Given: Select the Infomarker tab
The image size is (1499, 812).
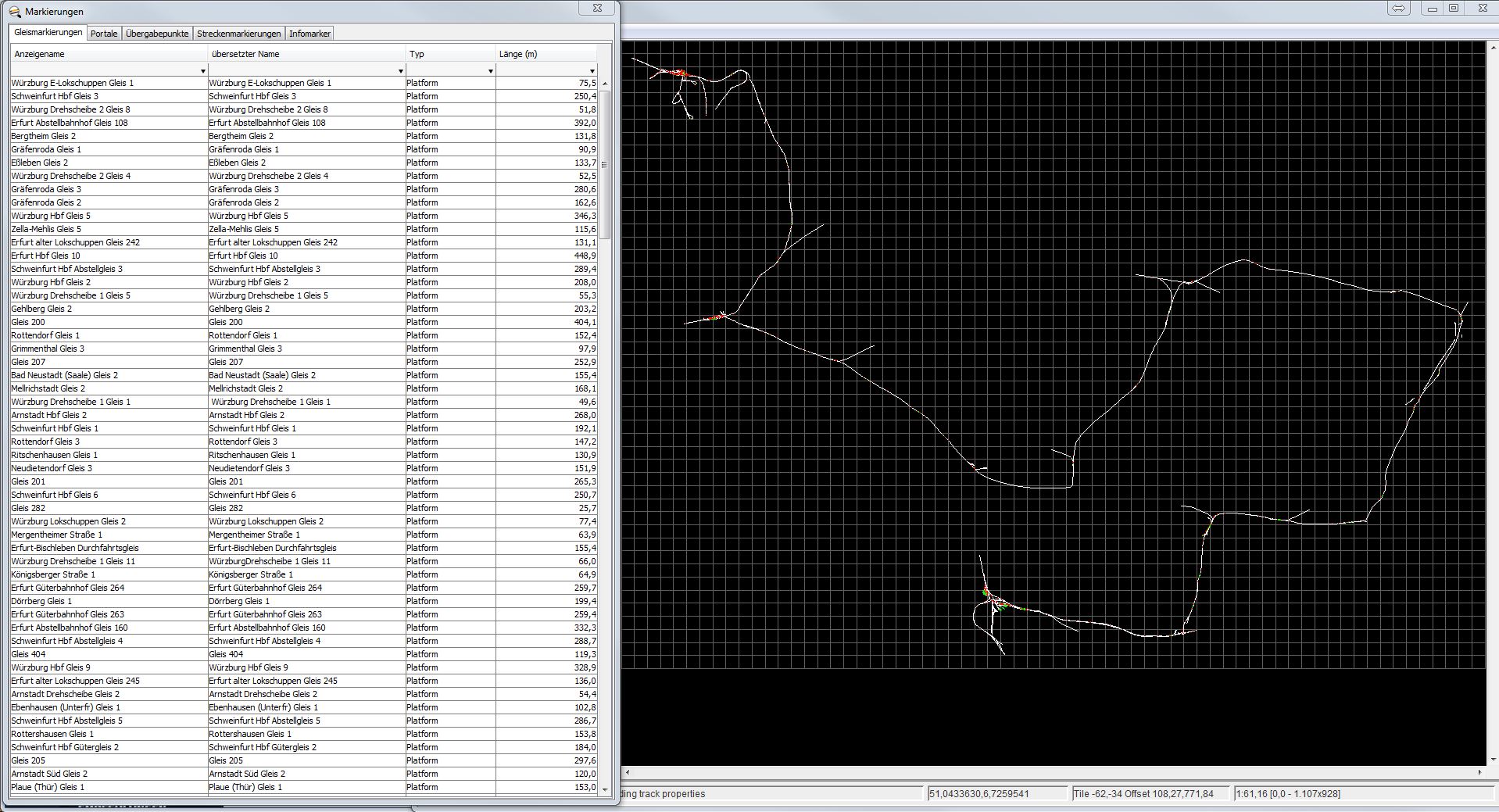Looking at the screenshot, I should point(309,34).
